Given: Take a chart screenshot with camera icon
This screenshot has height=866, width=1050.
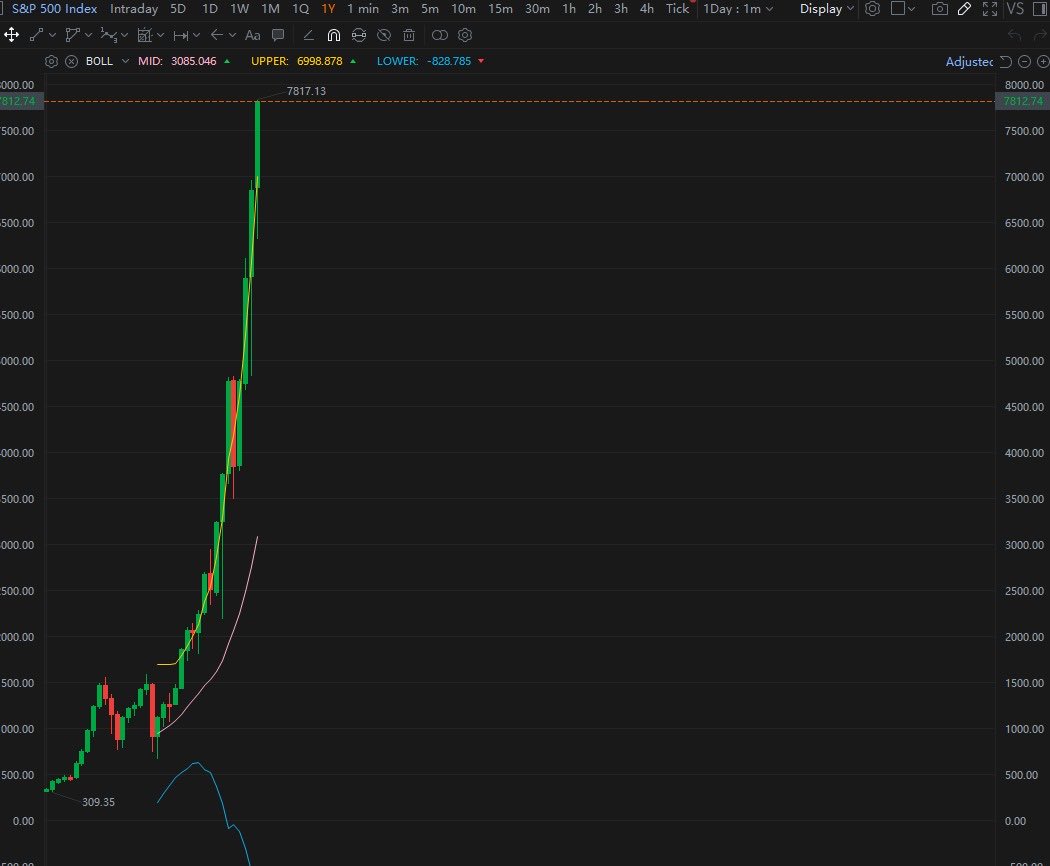Looking at the screenshot, I should tap(940, 9).
